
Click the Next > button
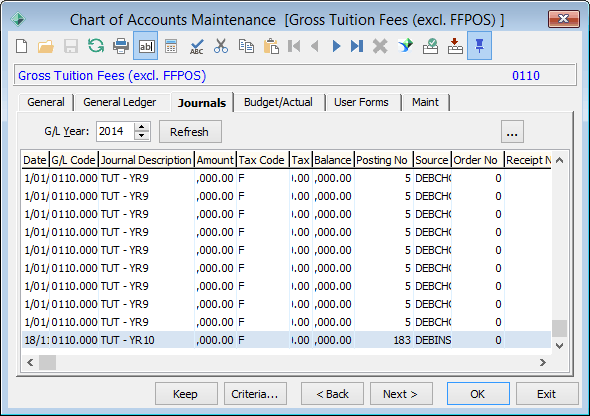coord(401,394)
